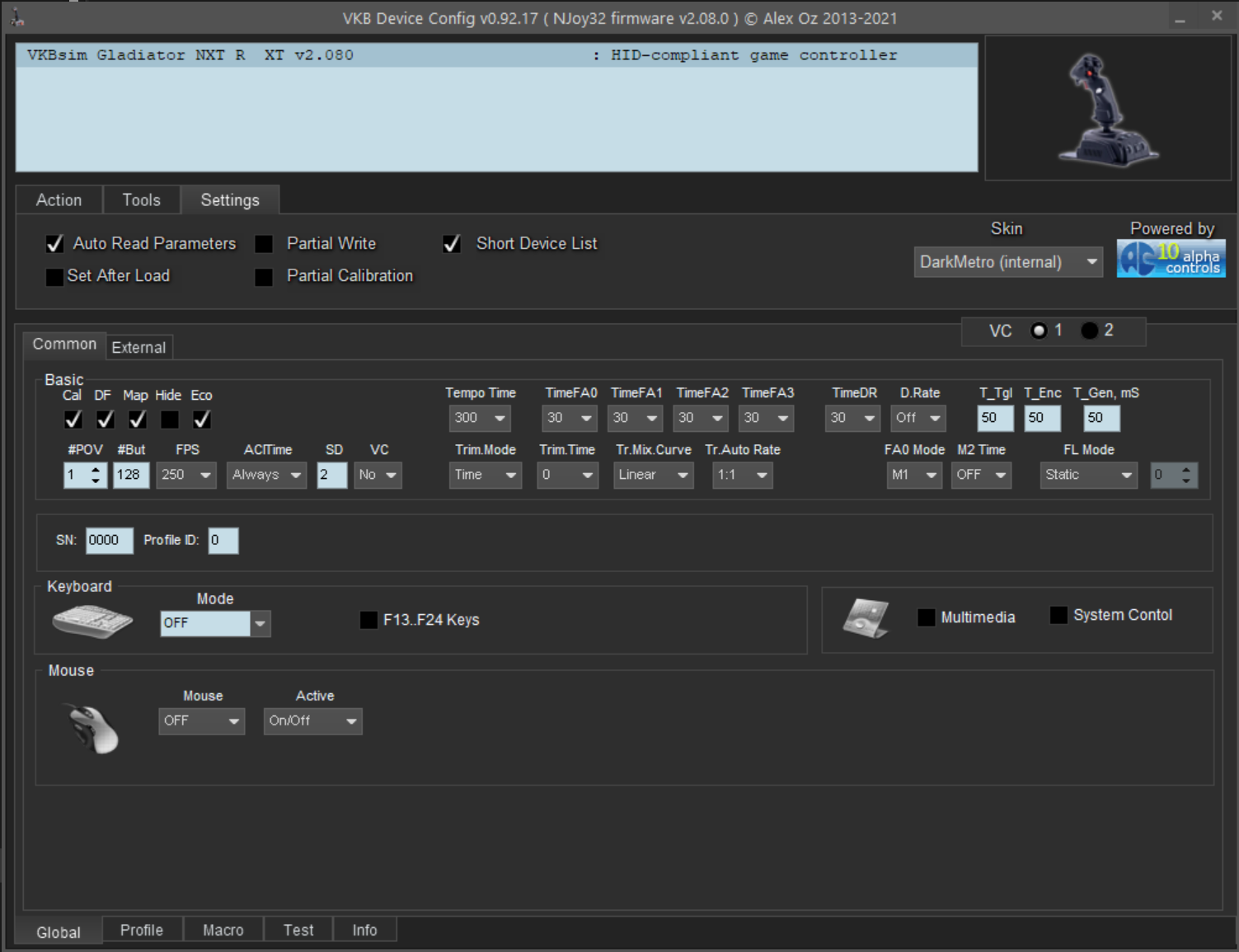Uncheck Auto Read Parameters
Viewport: 1239px width, 952px height.
(55, 244)
